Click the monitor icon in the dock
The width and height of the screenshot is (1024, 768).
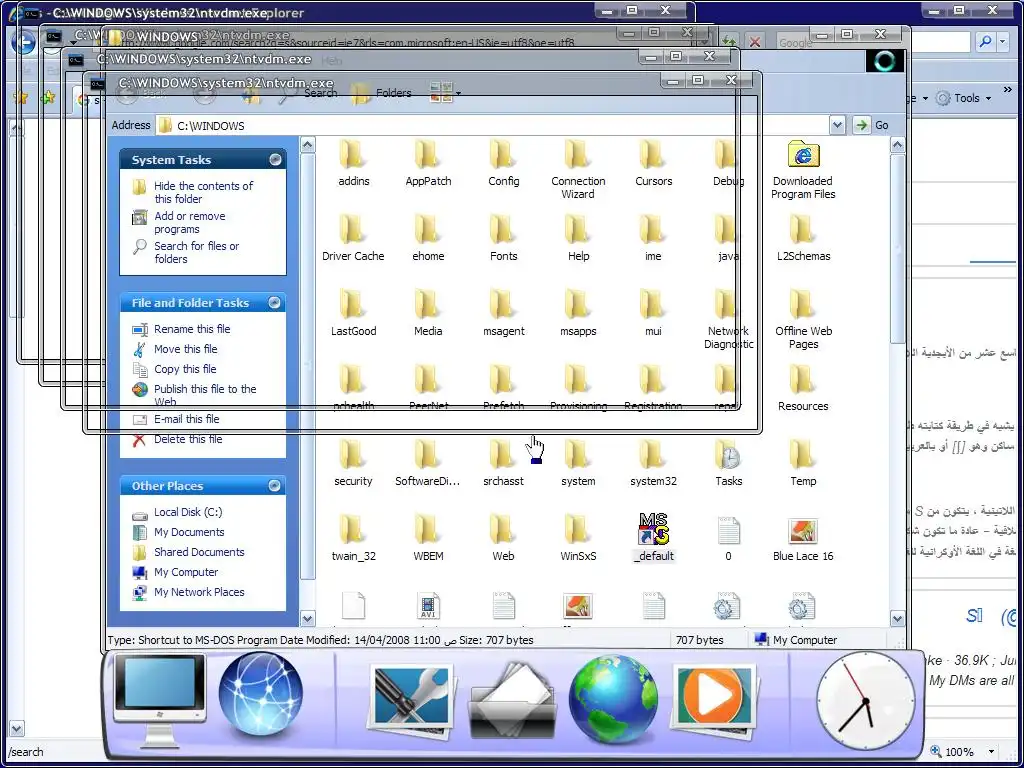pos(159,700)
